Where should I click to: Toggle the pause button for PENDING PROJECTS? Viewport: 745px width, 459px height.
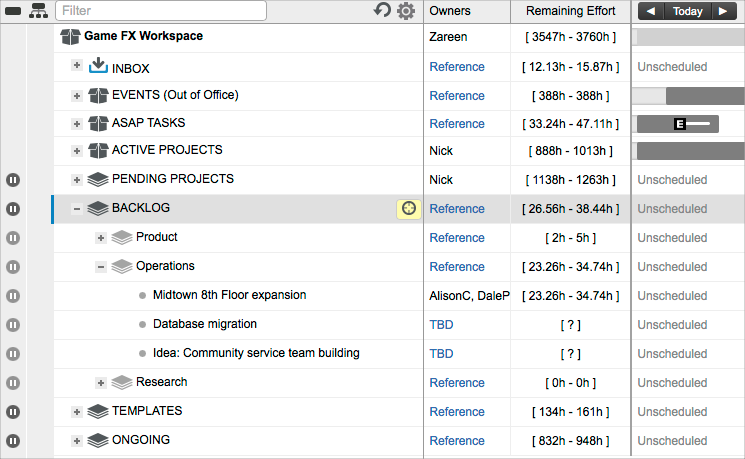click(13, 180)
